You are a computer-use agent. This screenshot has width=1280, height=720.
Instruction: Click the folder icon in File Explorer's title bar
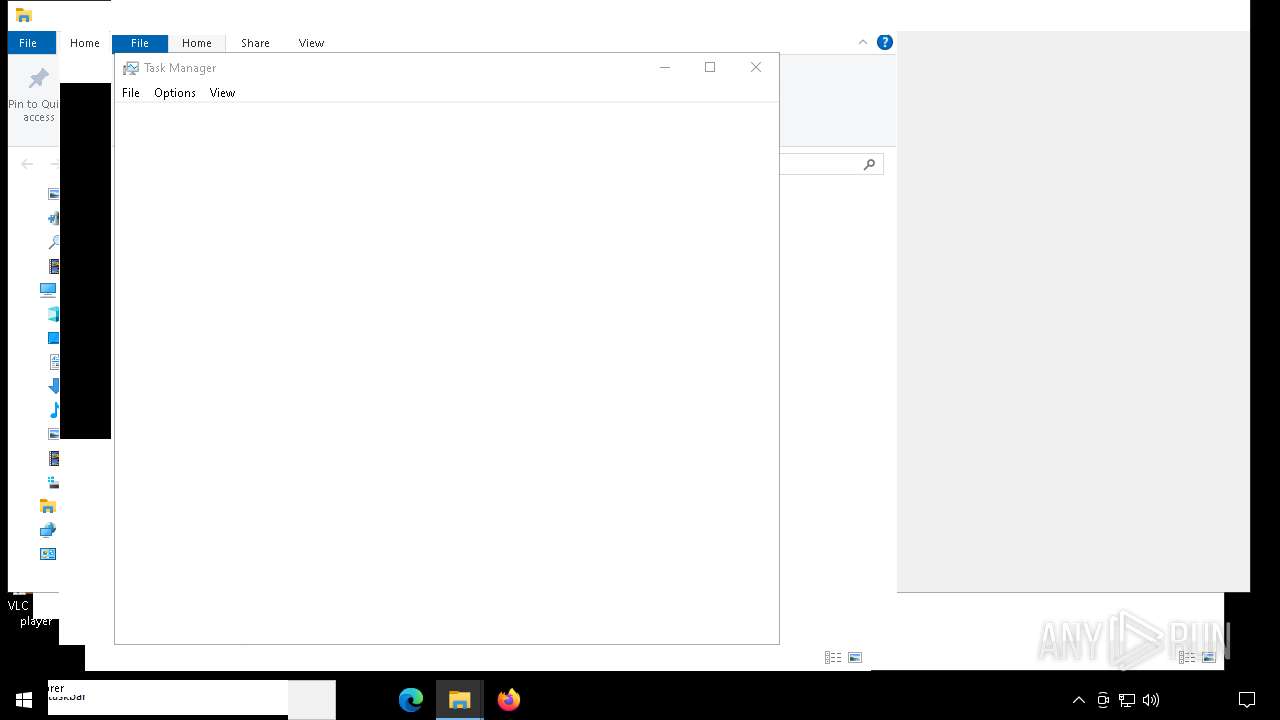point(24,15)
